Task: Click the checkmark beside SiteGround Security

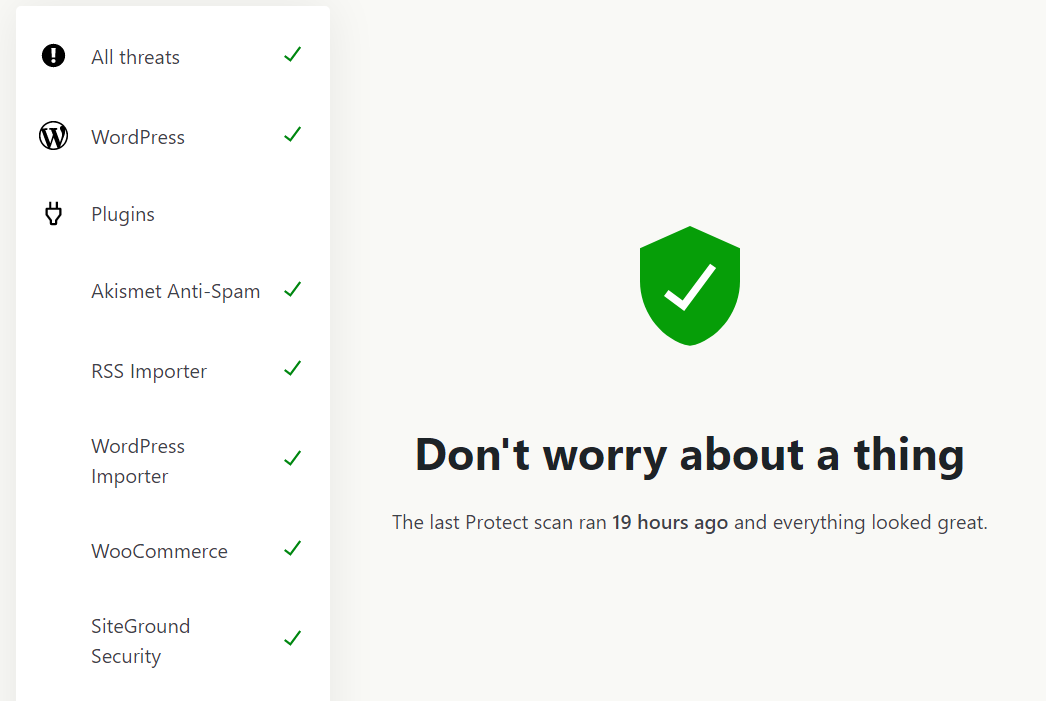Action: click(x=292, y=638)
